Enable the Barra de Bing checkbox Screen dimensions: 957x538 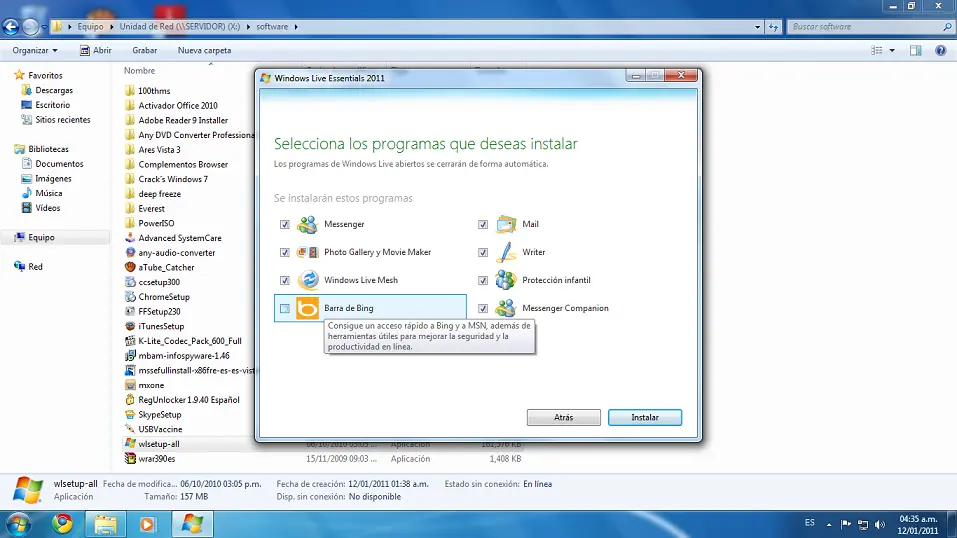285,309
